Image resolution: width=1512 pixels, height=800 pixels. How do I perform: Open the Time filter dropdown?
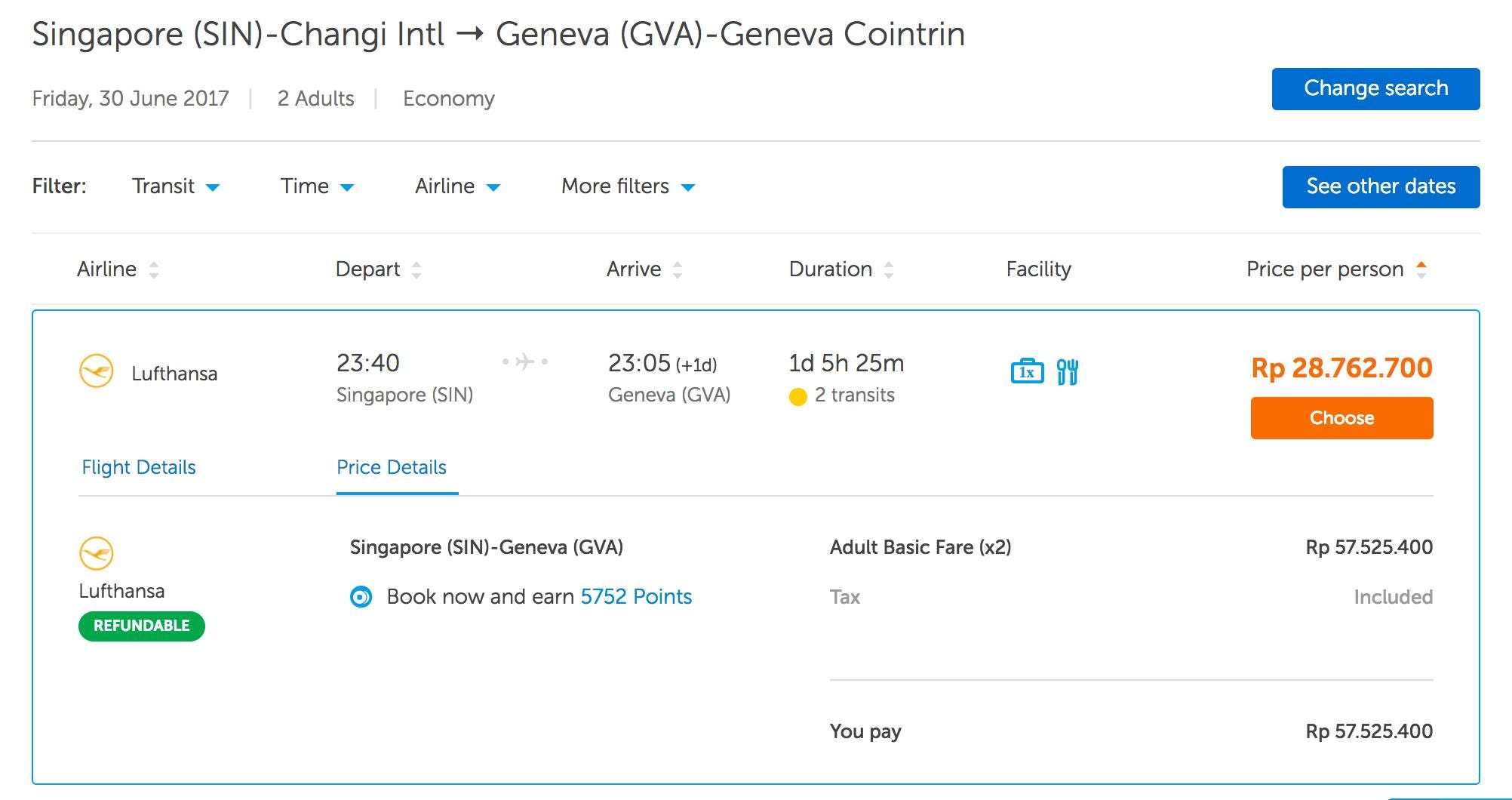317,186
